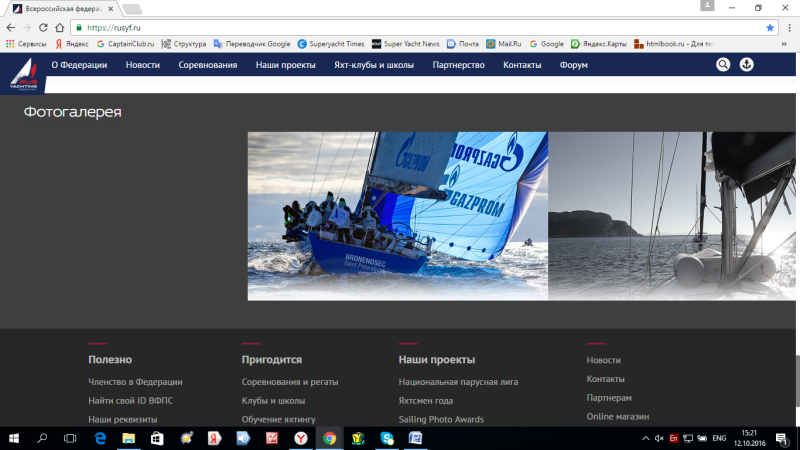Open Переводчик Google bookmark
Screen dimensions: 800x450
point(252,44)
